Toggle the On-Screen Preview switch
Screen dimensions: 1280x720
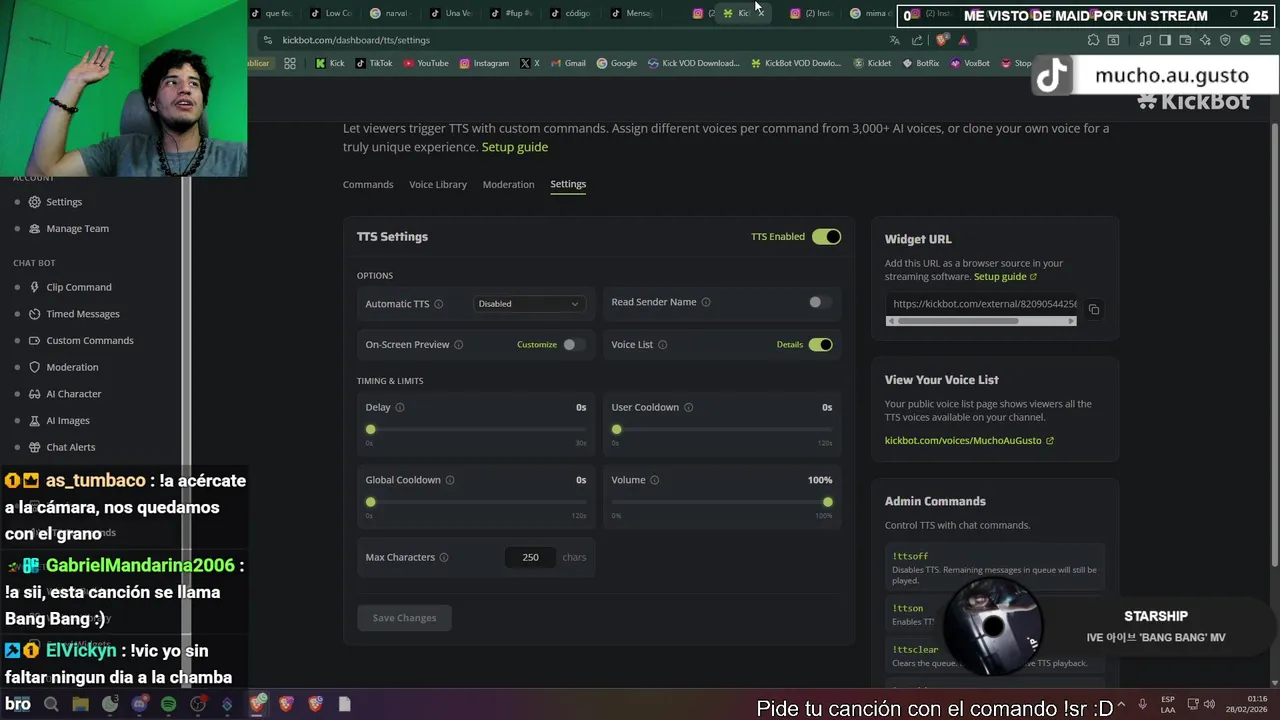pyautogui.click(x=573, y=345)
